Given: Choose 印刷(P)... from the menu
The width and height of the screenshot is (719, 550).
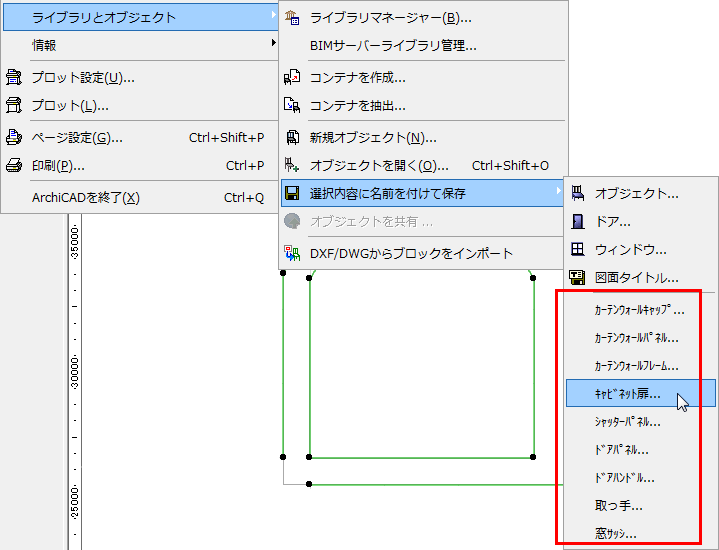Looking at the screenshot, I should (x=141, y=165).
